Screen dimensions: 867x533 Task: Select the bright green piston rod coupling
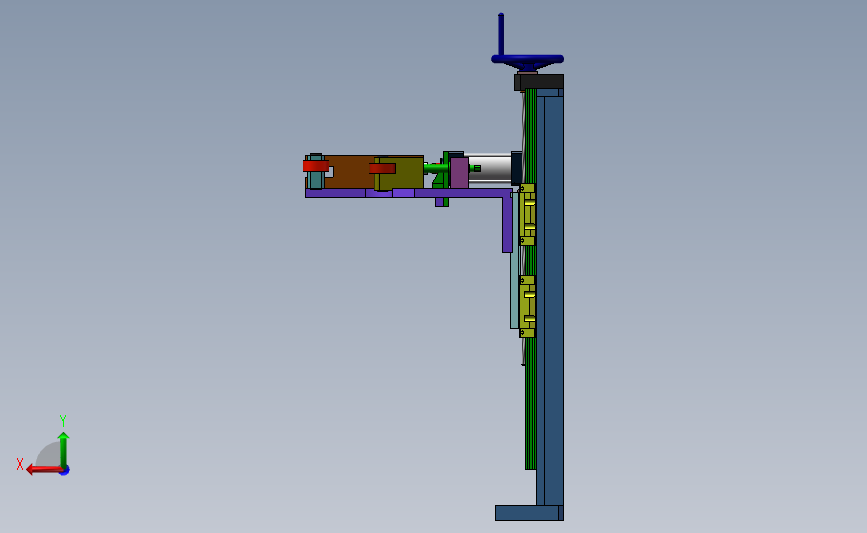pyautogui.click(x=436, y=168)
